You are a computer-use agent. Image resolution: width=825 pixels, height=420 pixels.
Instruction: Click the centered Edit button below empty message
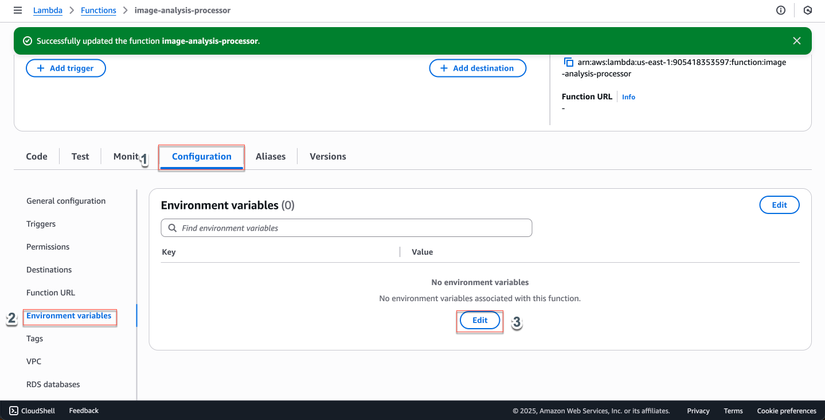tap(480, 320)
